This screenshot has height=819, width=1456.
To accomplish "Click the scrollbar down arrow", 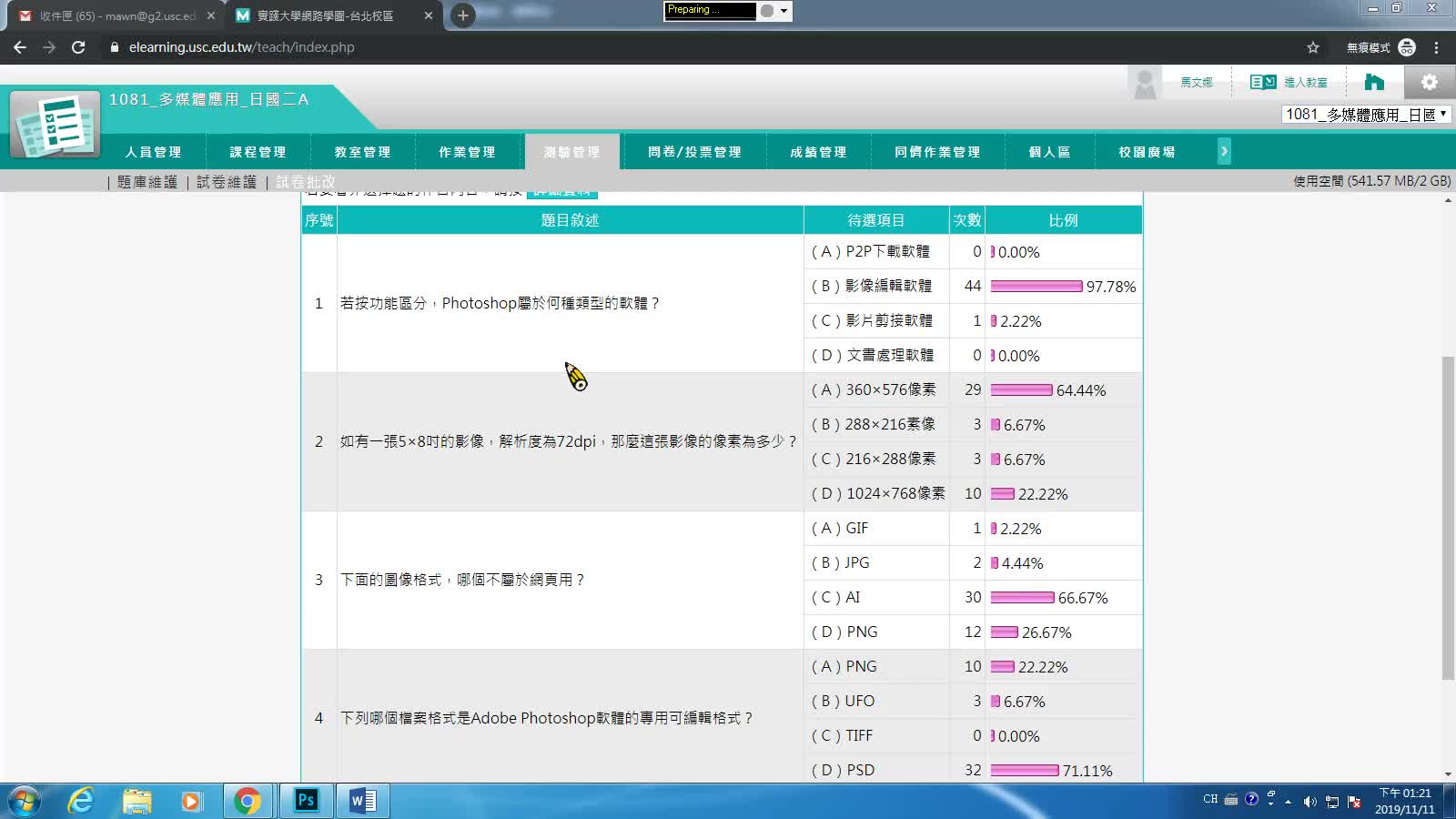I will [x=1448, y=774].
